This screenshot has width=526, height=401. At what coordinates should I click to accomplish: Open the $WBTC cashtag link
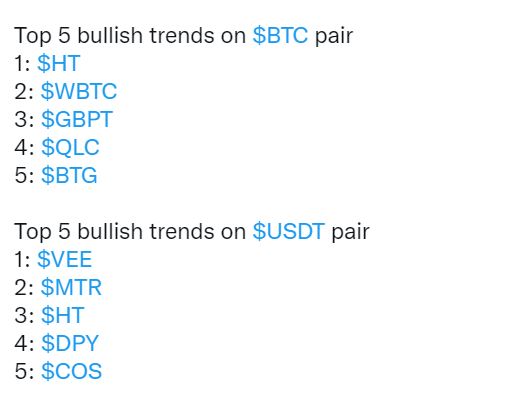click(x=79, y=91)
